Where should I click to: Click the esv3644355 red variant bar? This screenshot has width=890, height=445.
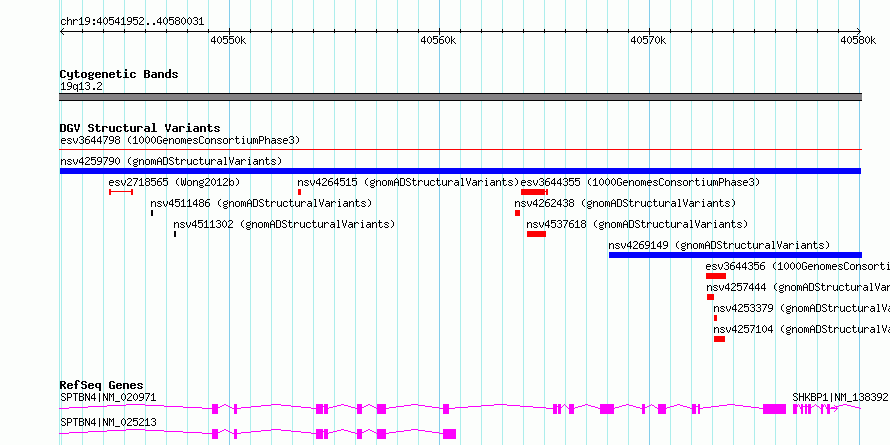click(534, 192)
